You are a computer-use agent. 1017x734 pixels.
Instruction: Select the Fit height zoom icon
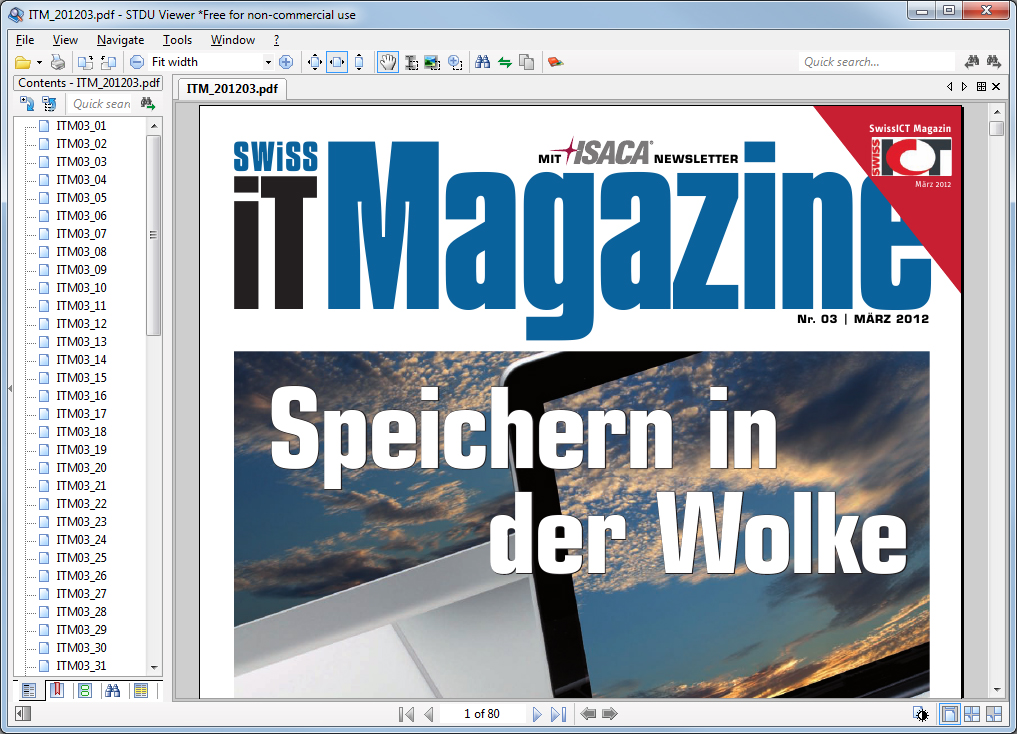point(359,62)
